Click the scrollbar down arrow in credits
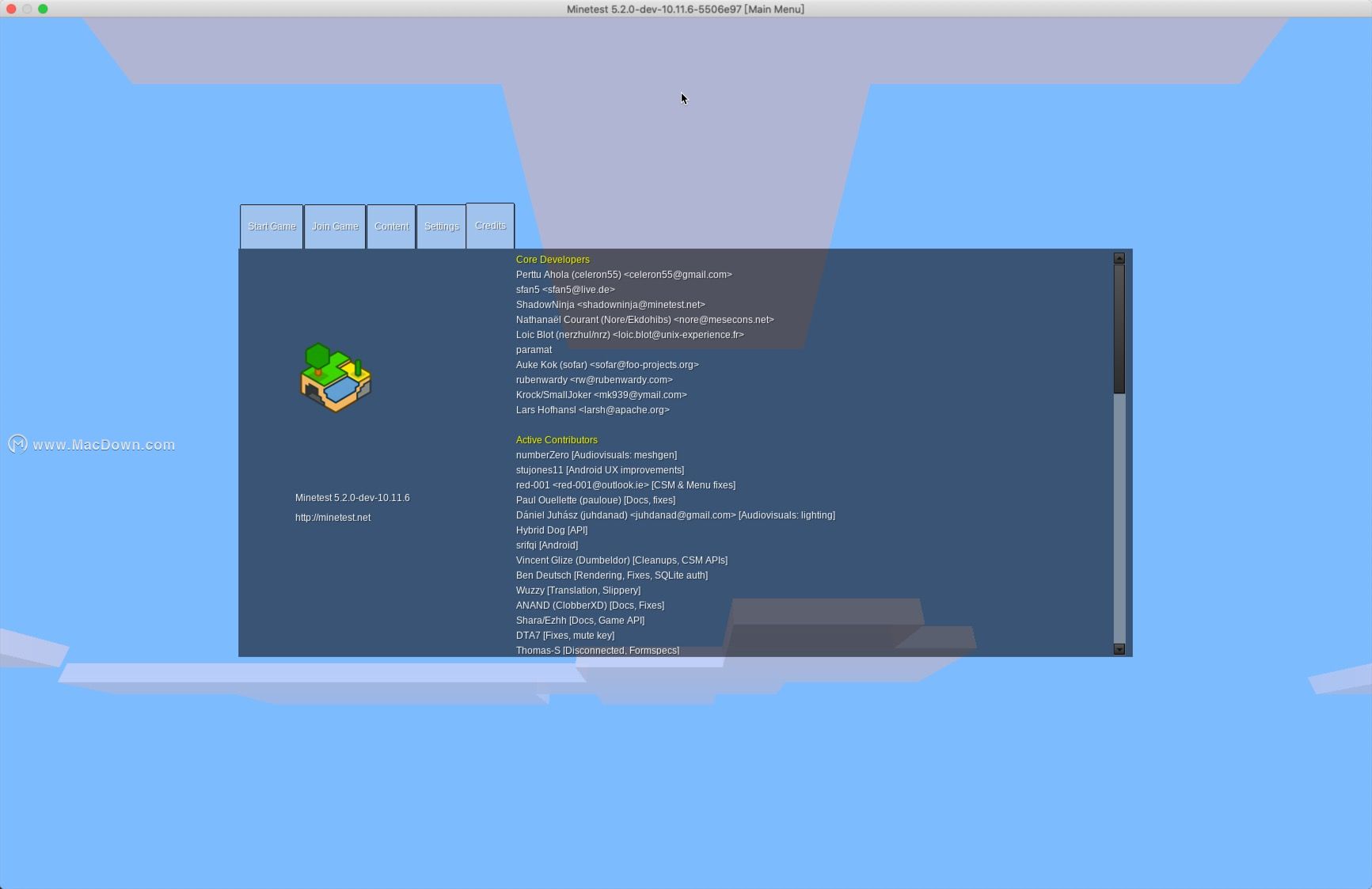The width and height of the screenshot is (1372, 889). tap(1119, 649)
